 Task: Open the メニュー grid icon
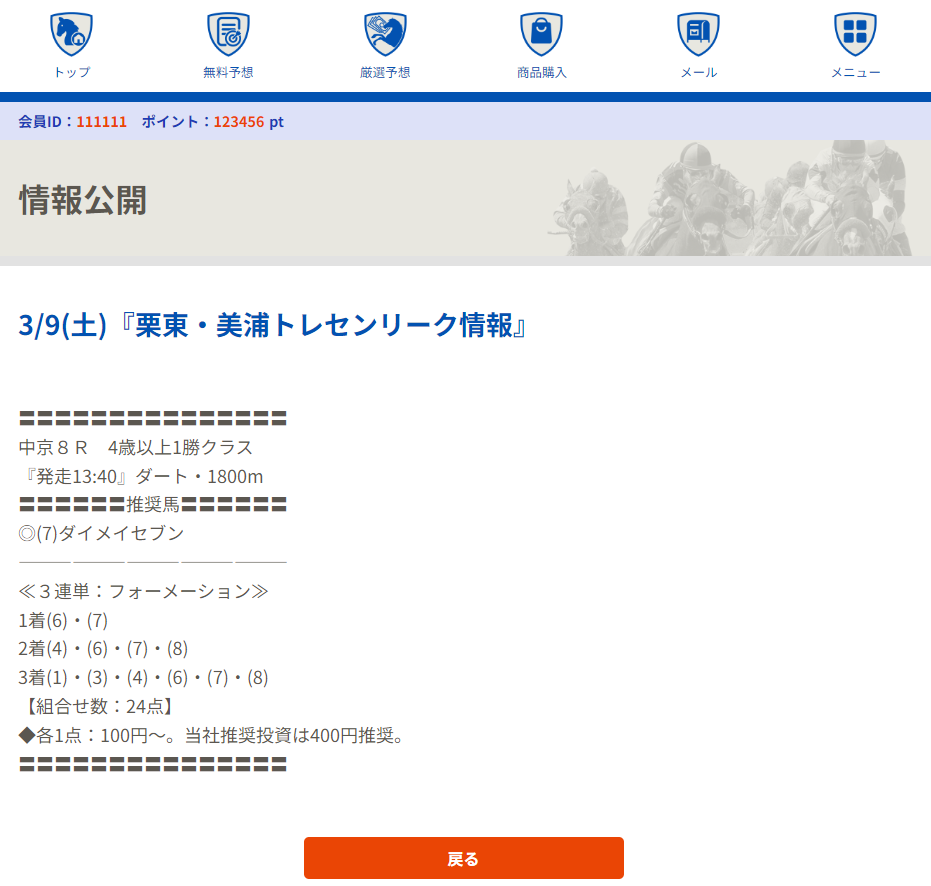pyautogui.click(x=855, y=34)
